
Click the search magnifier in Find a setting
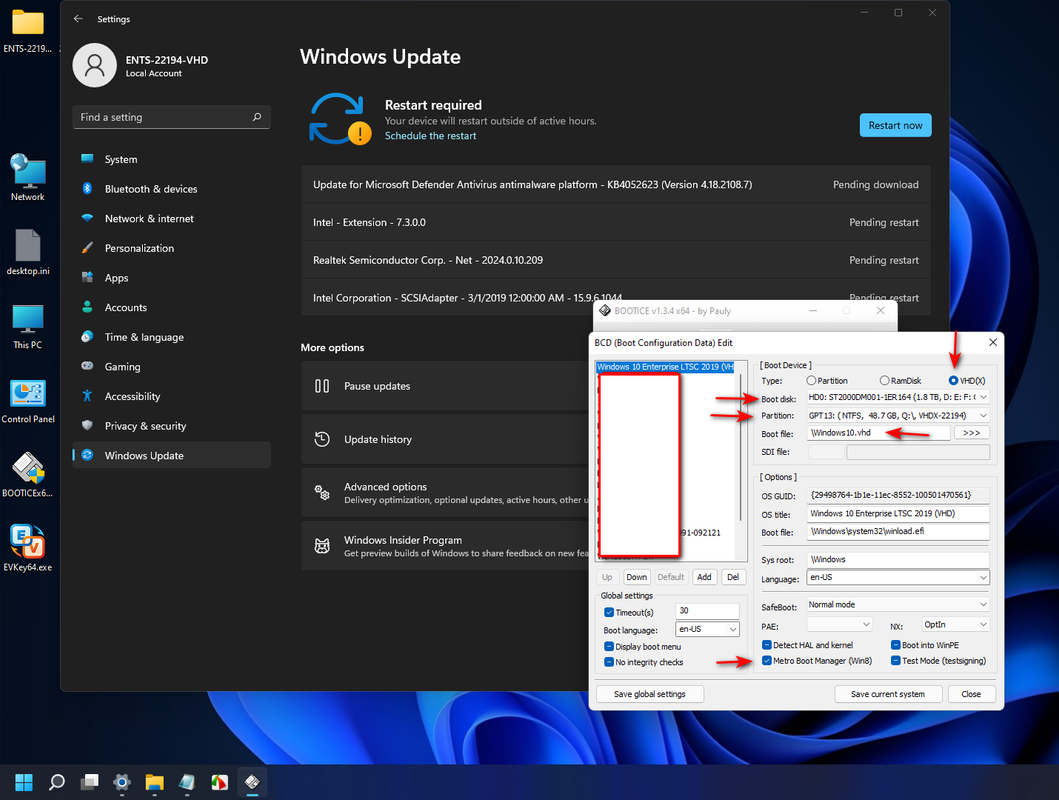click(257, 117)
